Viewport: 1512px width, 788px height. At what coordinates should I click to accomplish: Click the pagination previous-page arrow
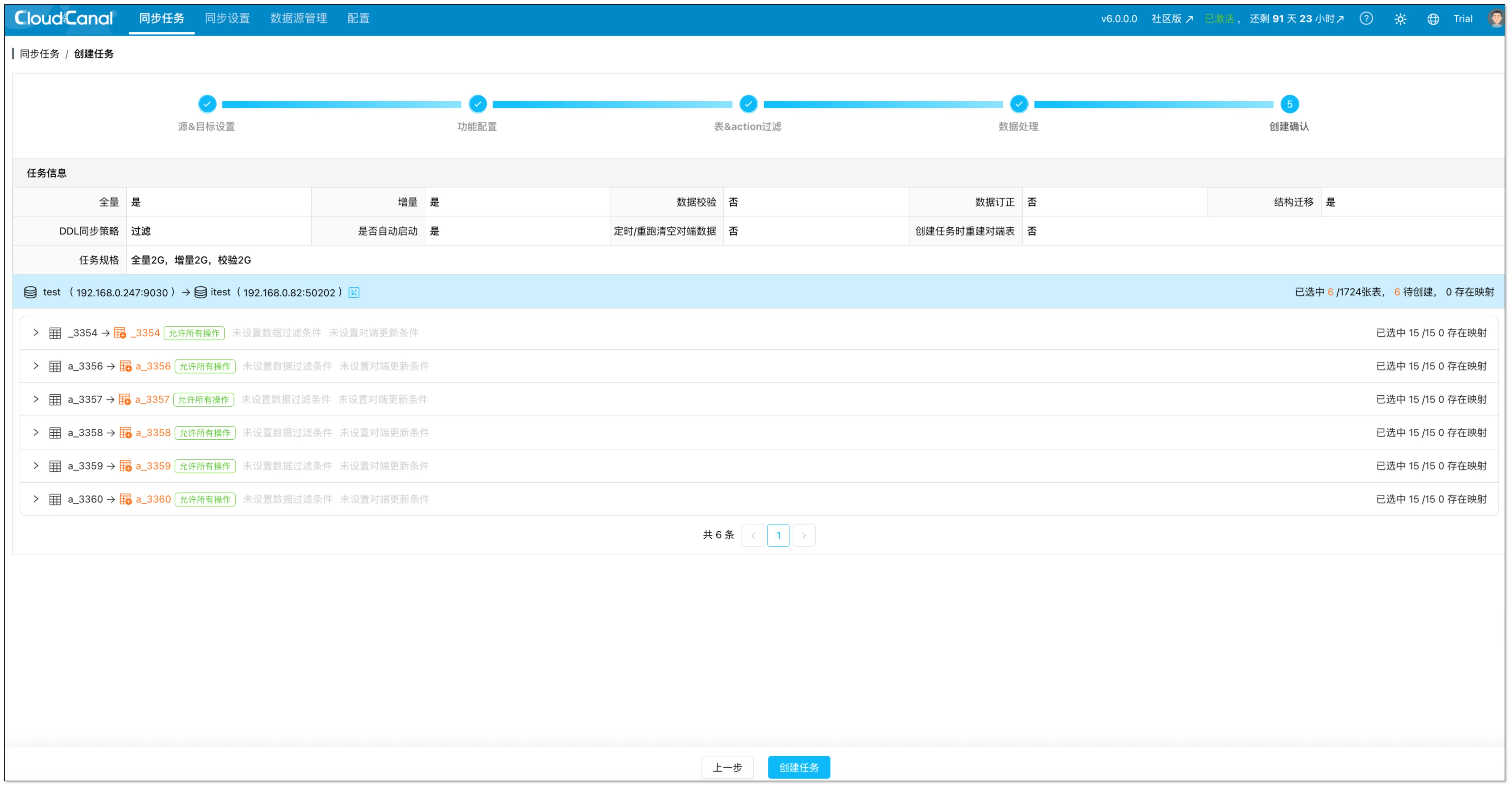click(753, 535)
